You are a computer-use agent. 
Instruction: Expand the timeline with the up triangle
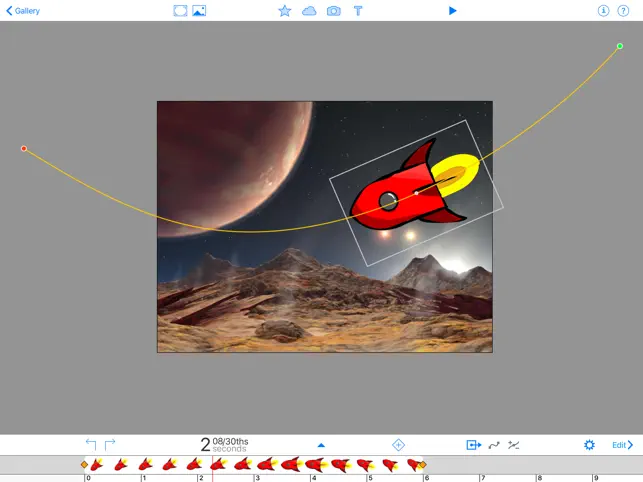(321, 445)
